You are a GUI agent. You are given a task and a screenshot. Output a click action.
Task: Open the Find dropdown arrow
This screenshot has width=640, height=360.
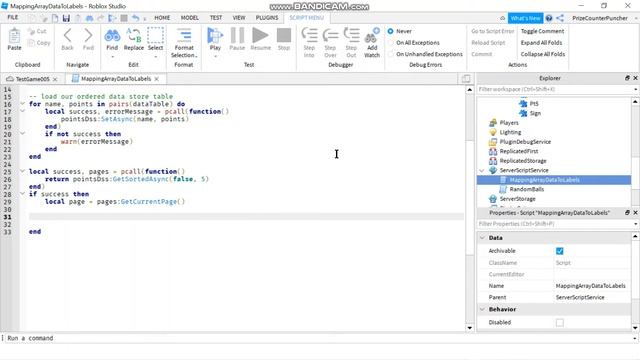pos(112,57)
